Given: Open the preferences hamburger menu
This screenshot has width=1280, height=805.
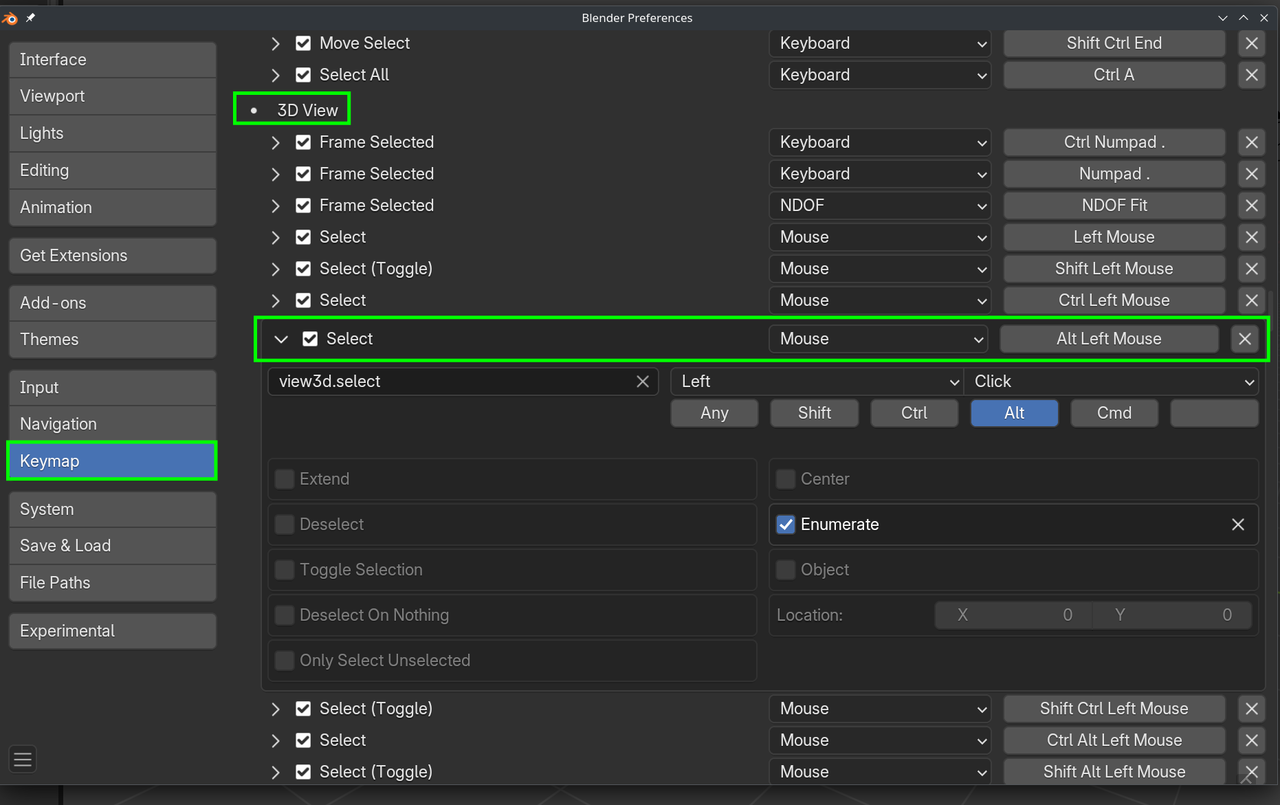Looking at the screenshot, I should pos(23,760).
